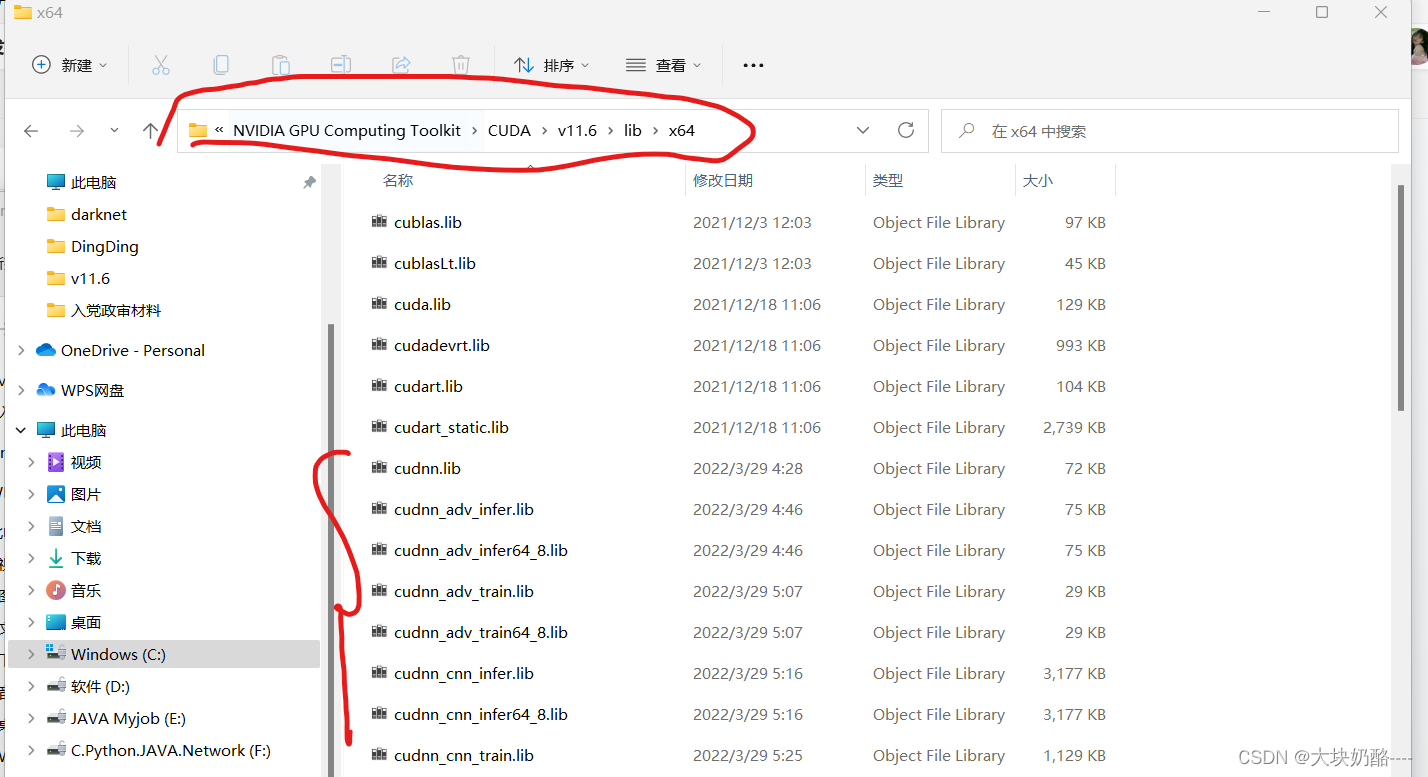Click the Paste icon in the toolbar

[280, 64]
